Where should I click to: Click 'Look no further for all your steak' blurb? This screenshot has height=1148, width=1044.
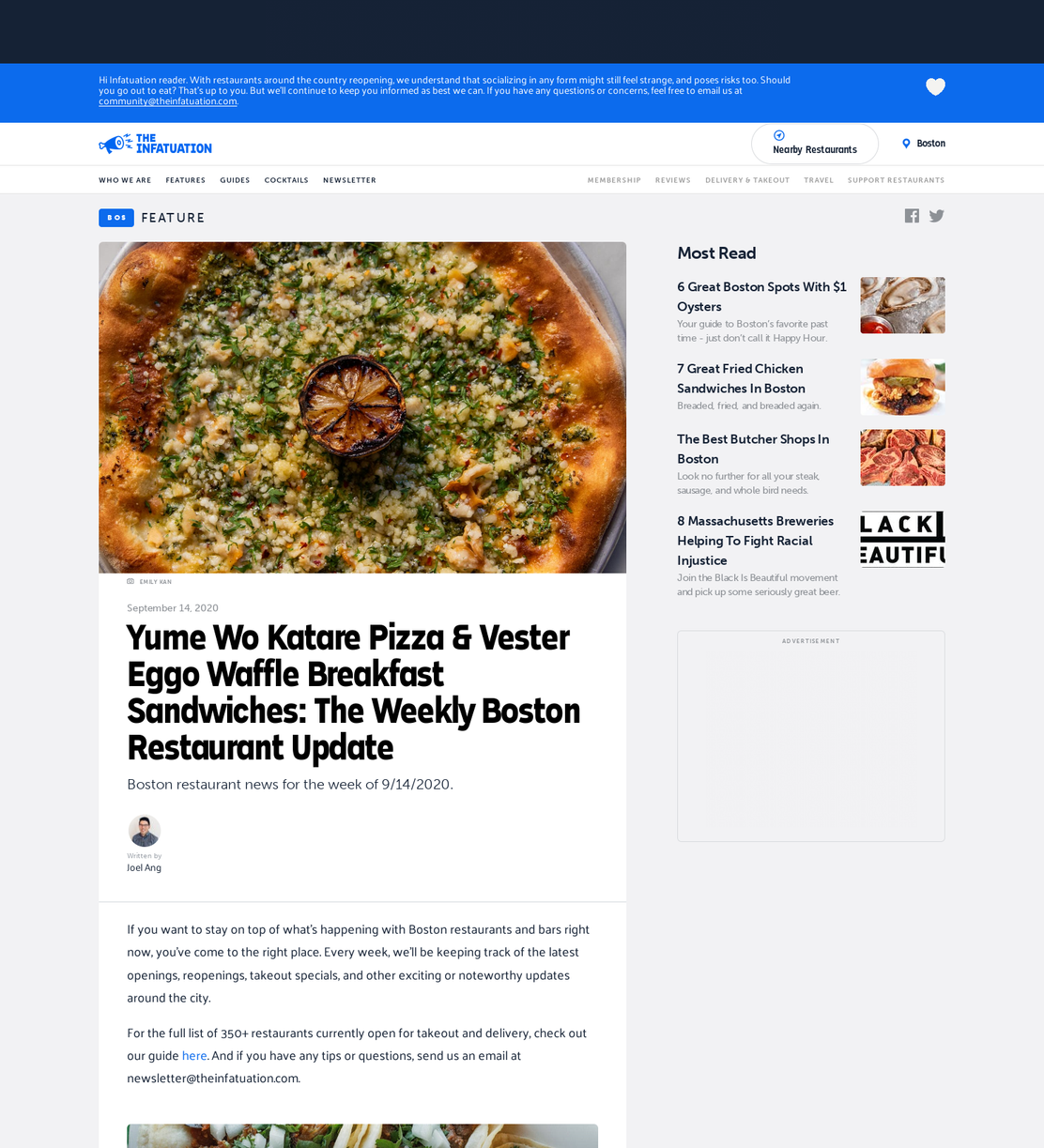click(748, 483)
